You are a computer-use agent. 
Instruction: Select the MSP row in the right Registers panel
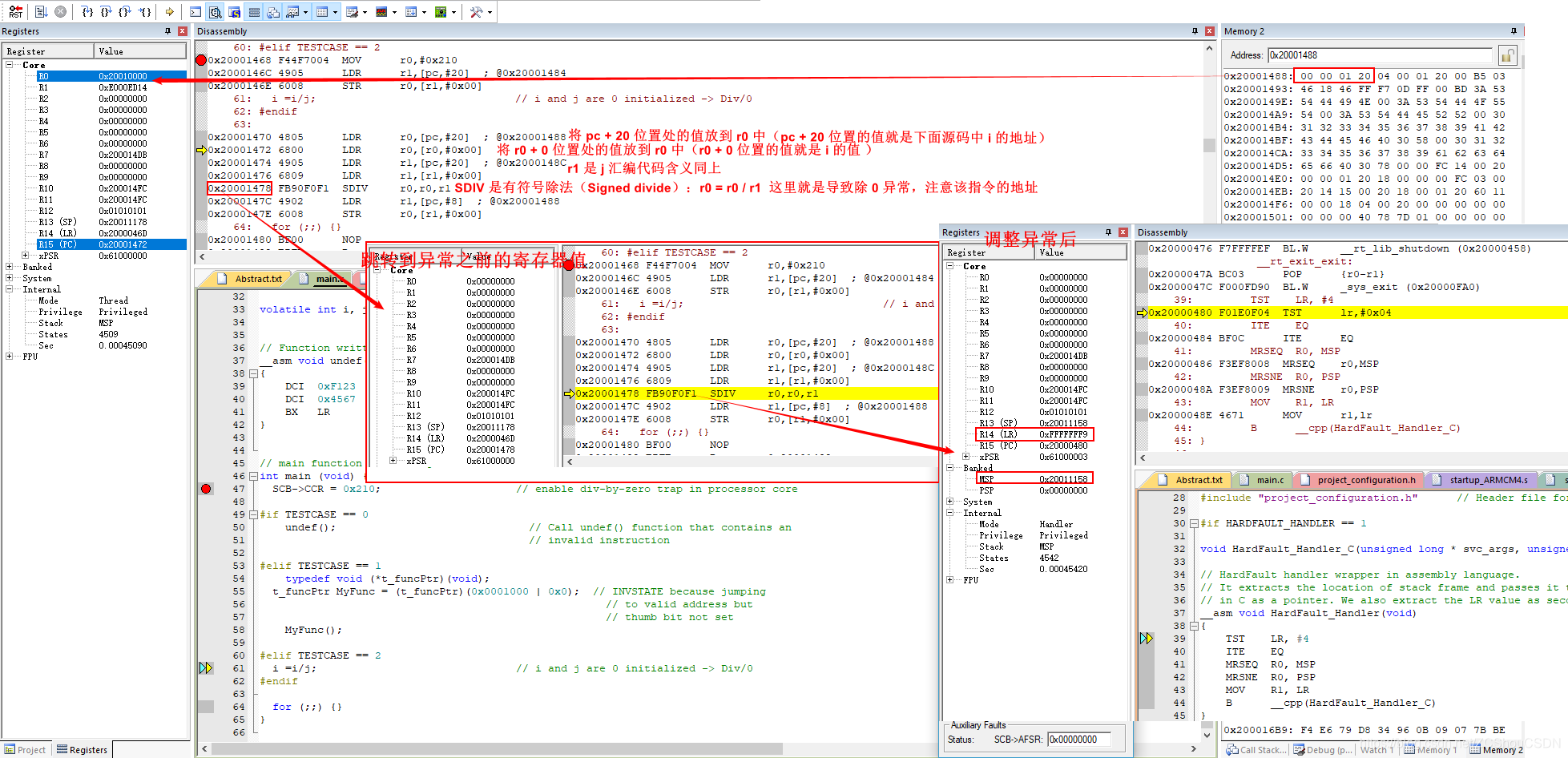(x=1035, y=479)
